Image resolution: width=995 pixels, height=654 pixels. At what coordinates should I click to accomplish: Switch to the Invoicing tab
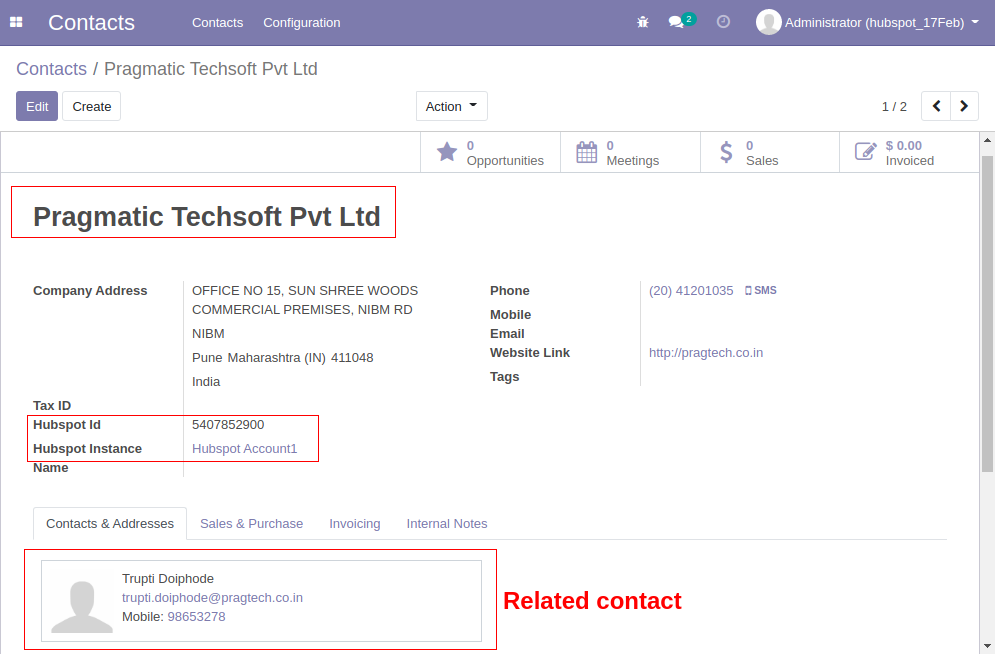tap(355, 523)
